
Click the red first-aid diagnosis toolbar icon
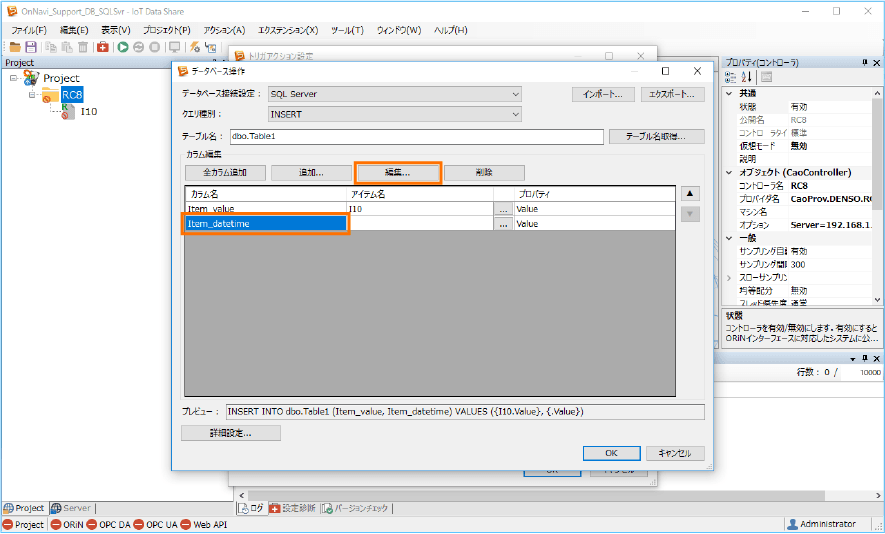coord(102,47)
